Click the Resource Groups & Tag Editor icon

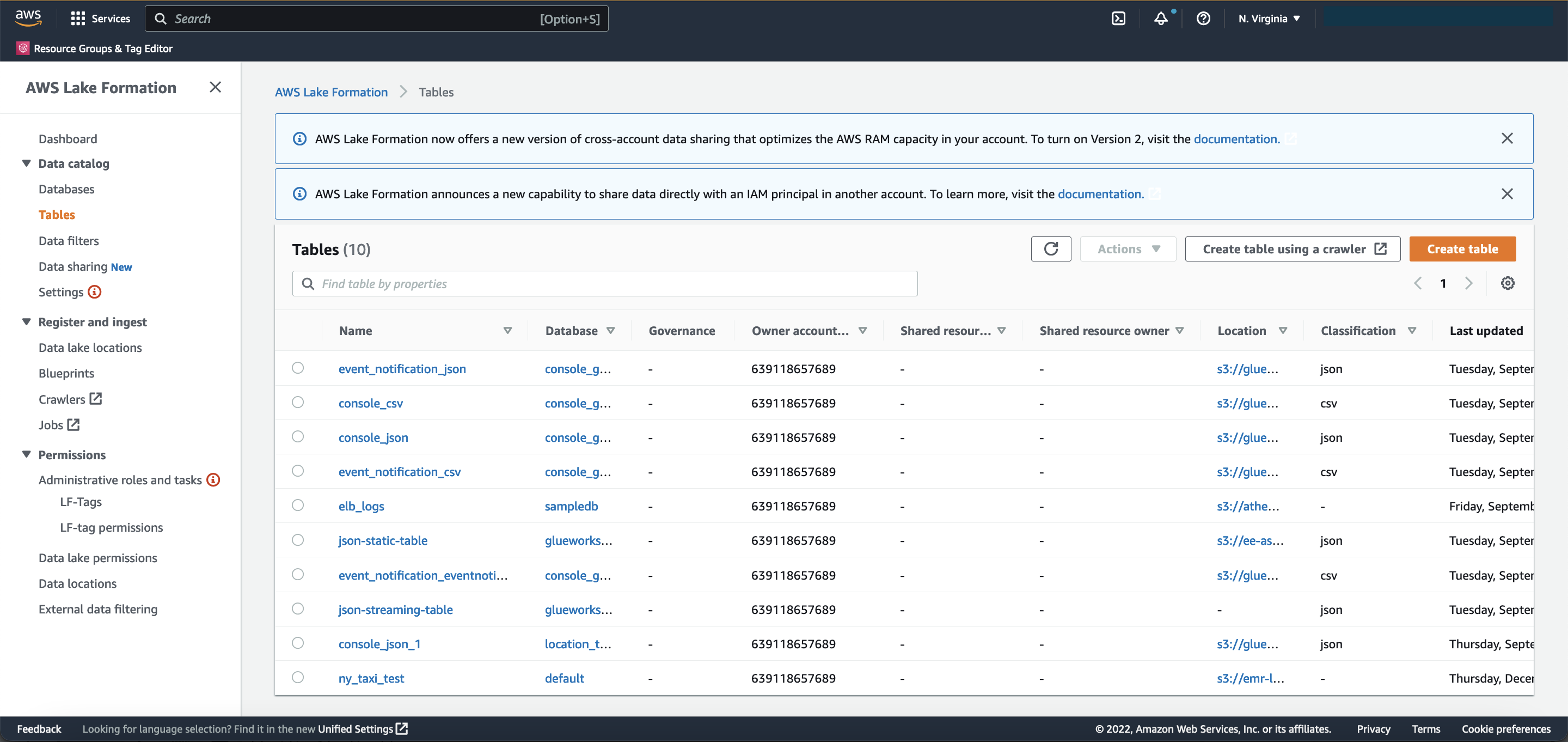(x=22, y=48)
